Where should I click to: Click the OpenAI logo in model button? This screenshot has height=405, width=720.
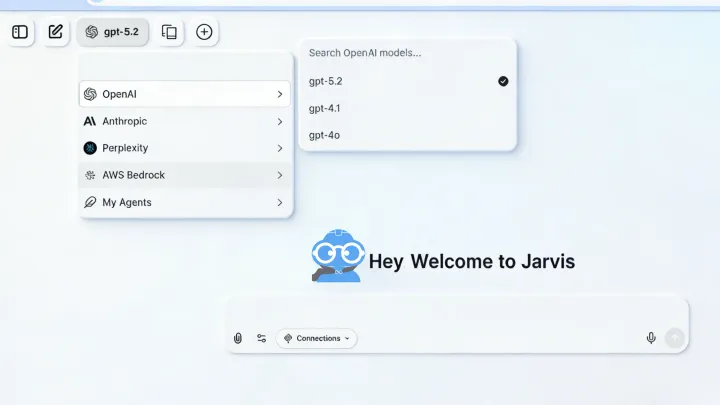(x=92, y=32)
